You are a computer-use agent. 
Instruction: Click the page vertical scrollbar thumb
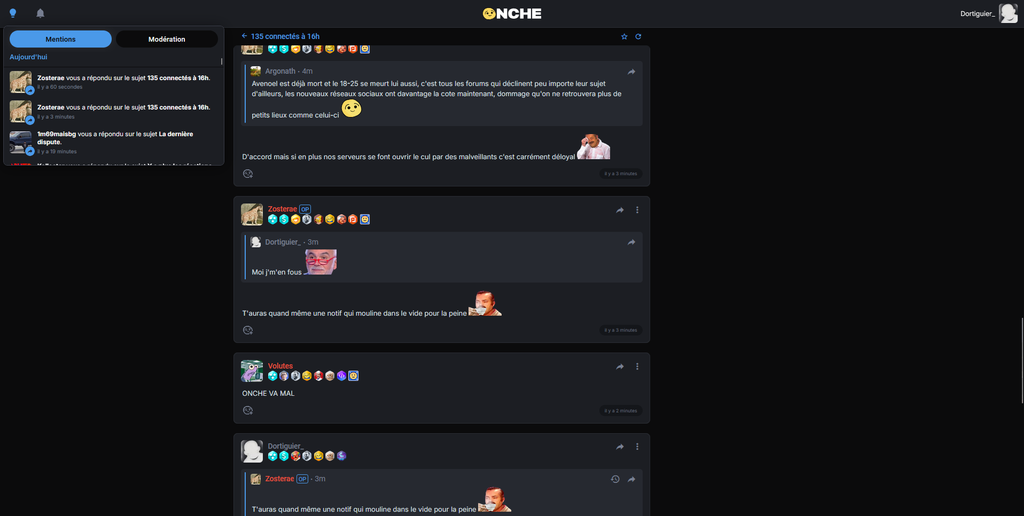[1021, 353]
